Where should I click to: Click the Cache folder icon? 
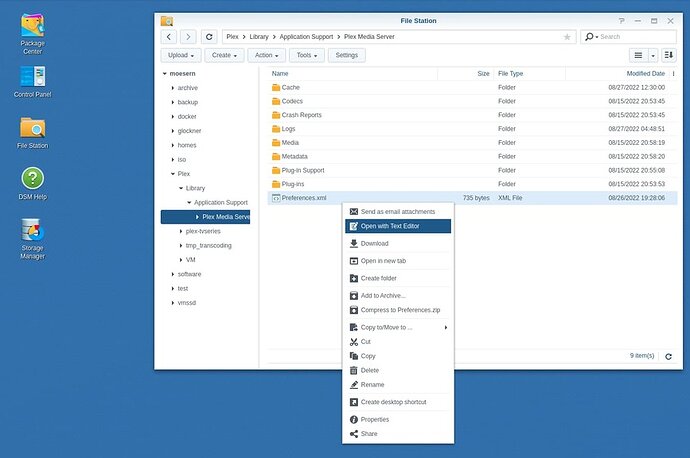coord(276,88)
